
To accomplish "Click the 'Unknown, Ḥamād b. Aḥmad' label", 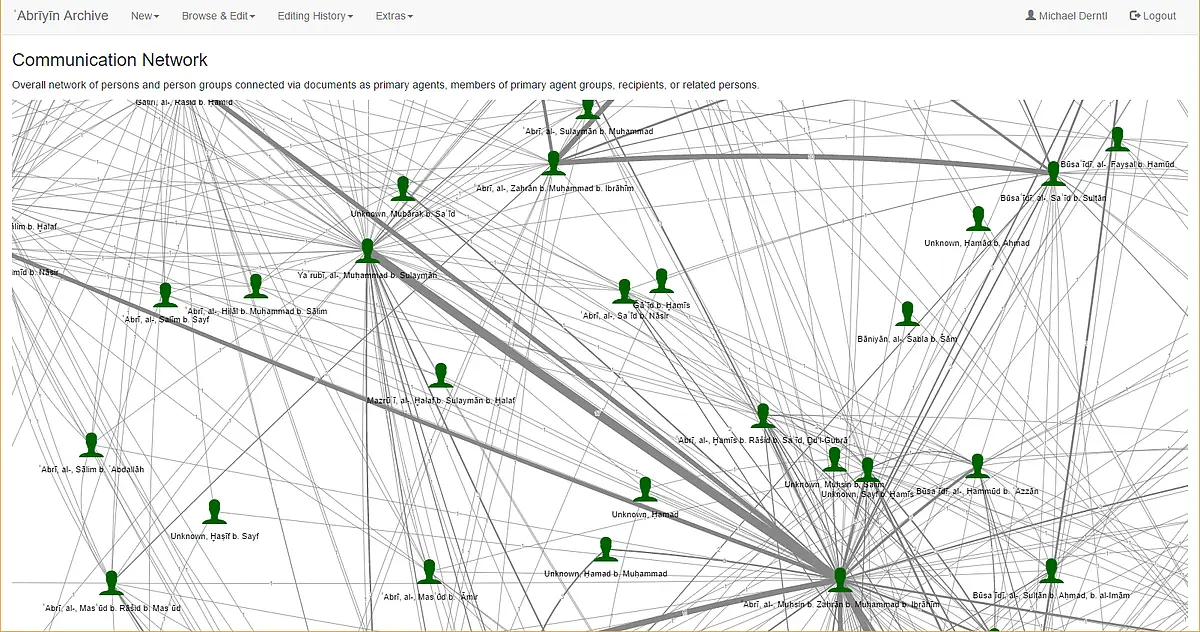I will pyautogui.click(x=976, y=243).
